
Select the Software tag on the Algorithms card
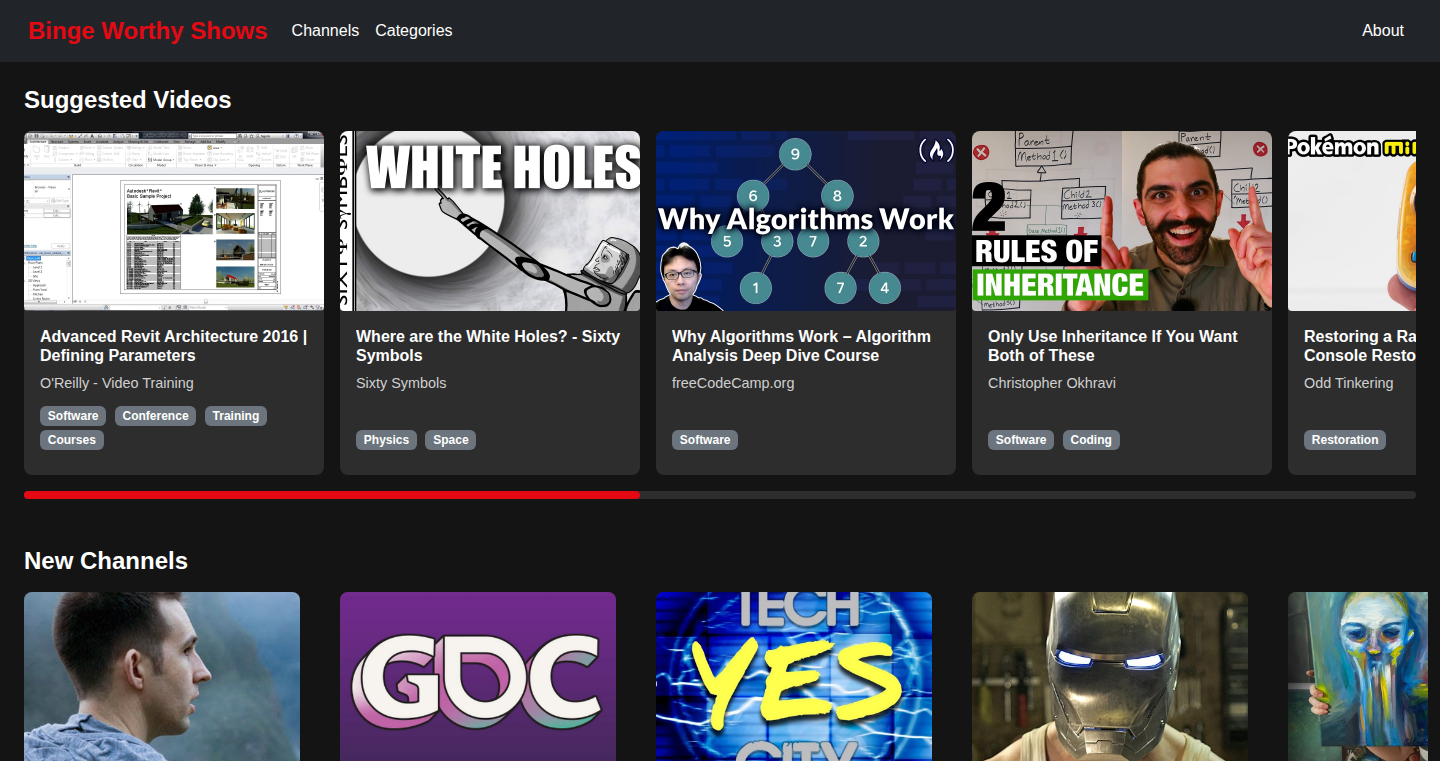point(705,440)
